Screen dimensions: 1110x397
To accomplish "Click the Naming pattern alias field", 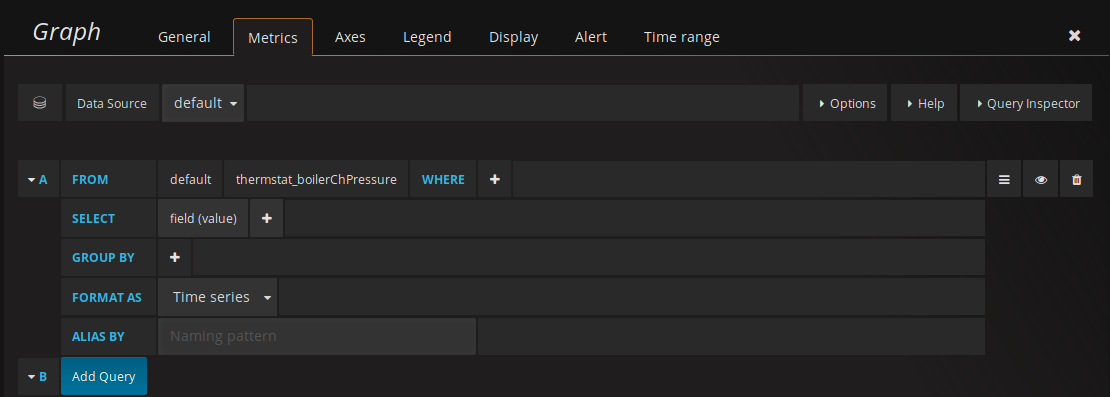I will click(x=317, y=336).
